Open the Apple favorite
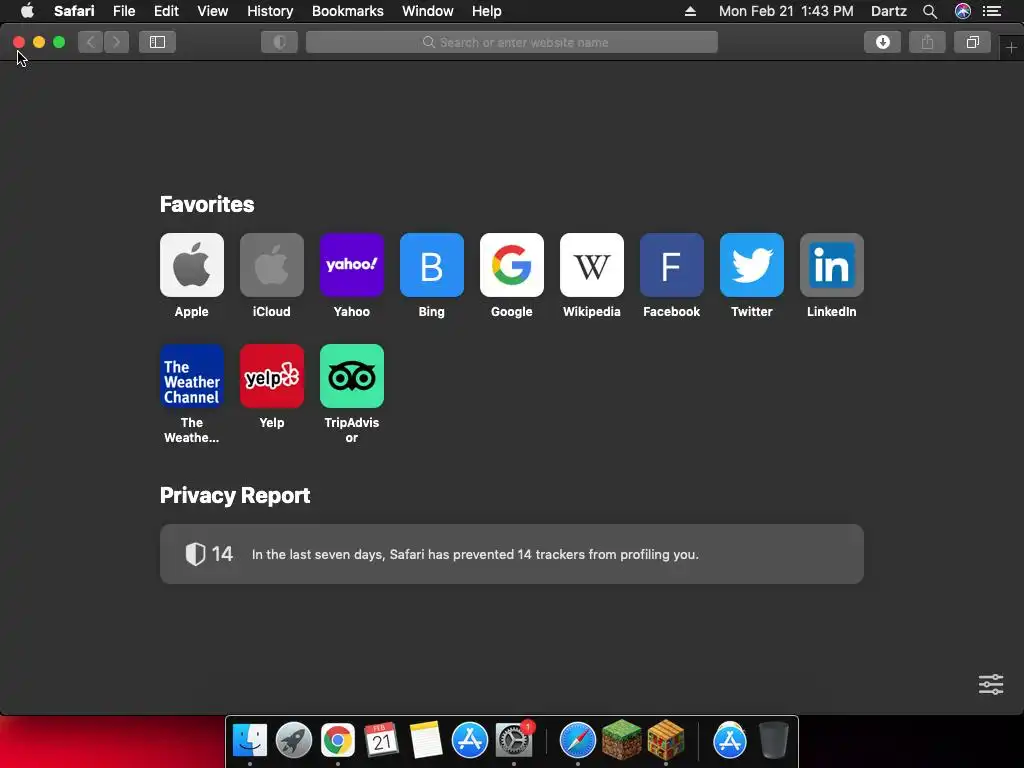The image size is (1024, 768). coord(192,265)
